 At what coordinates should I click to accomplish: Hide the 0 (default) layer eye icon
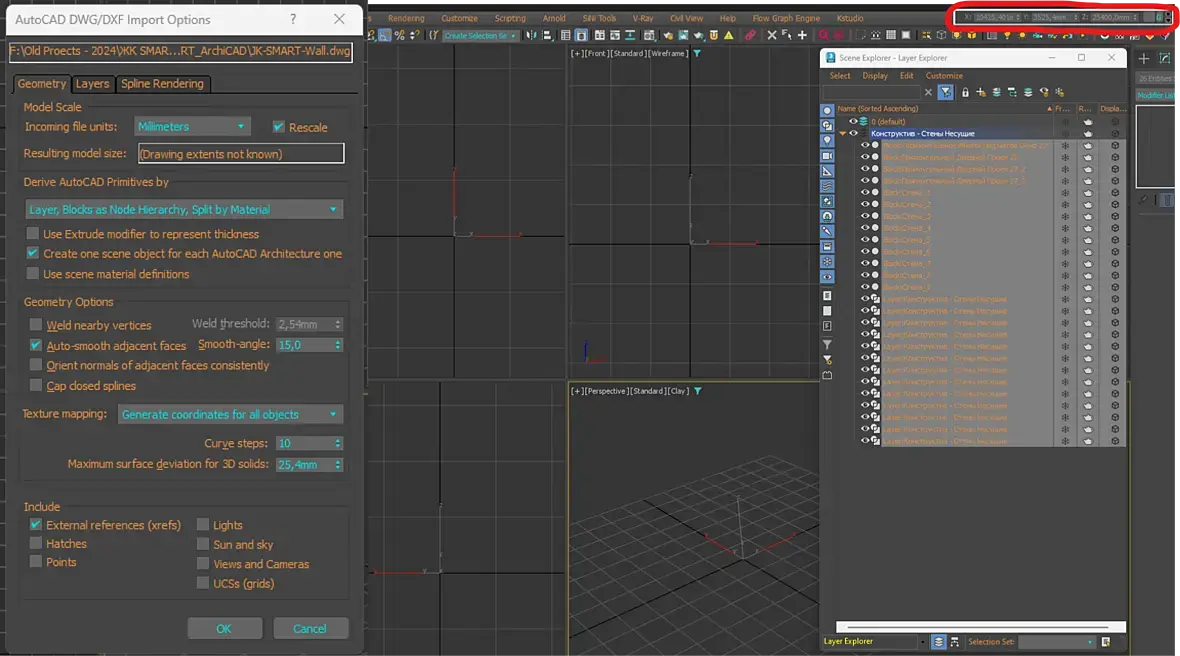[853, 122]
